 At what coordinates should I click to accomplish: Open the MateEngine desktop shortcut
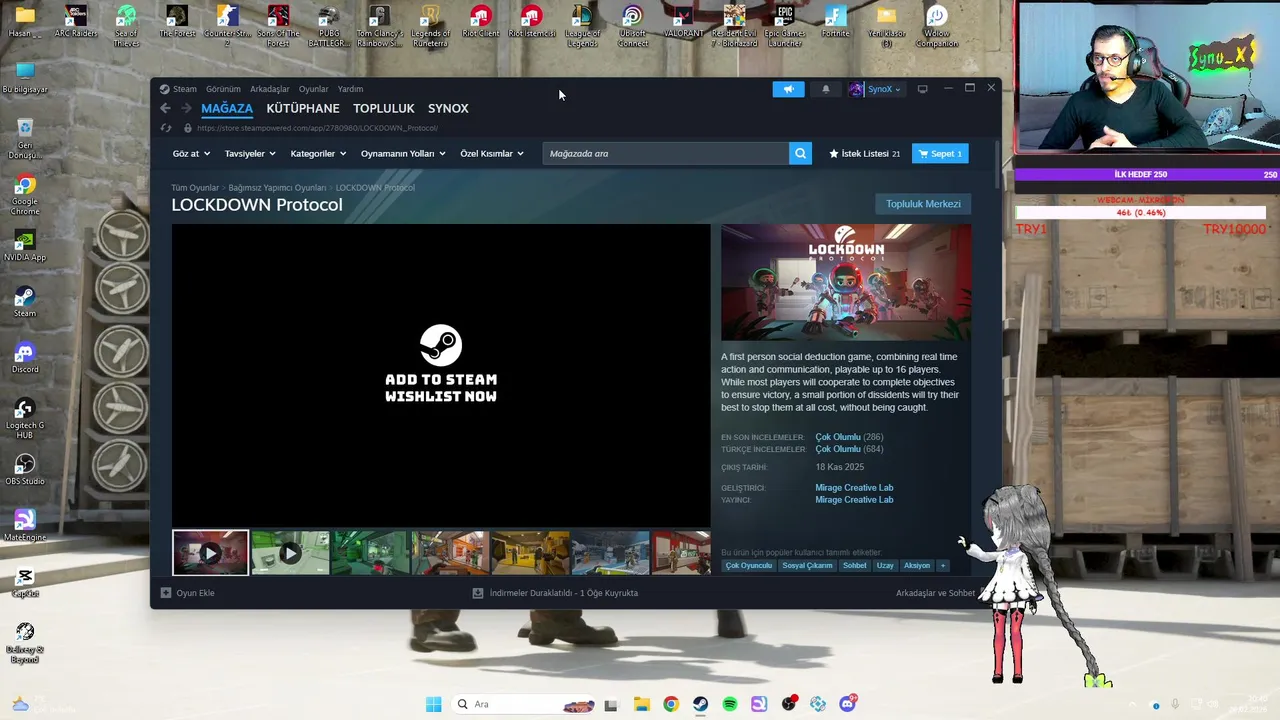pos(25,526)
